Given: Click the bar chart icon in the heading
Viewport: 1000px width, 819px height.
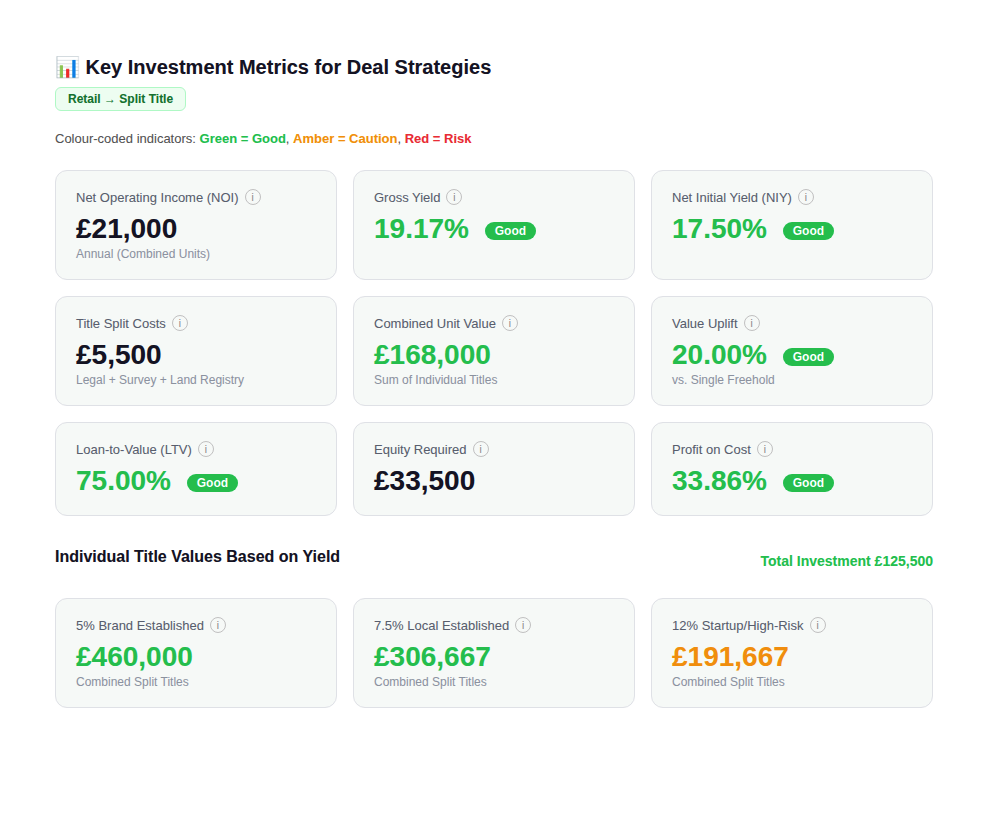Looking at the screenshot, I should [x=65, y=67].
